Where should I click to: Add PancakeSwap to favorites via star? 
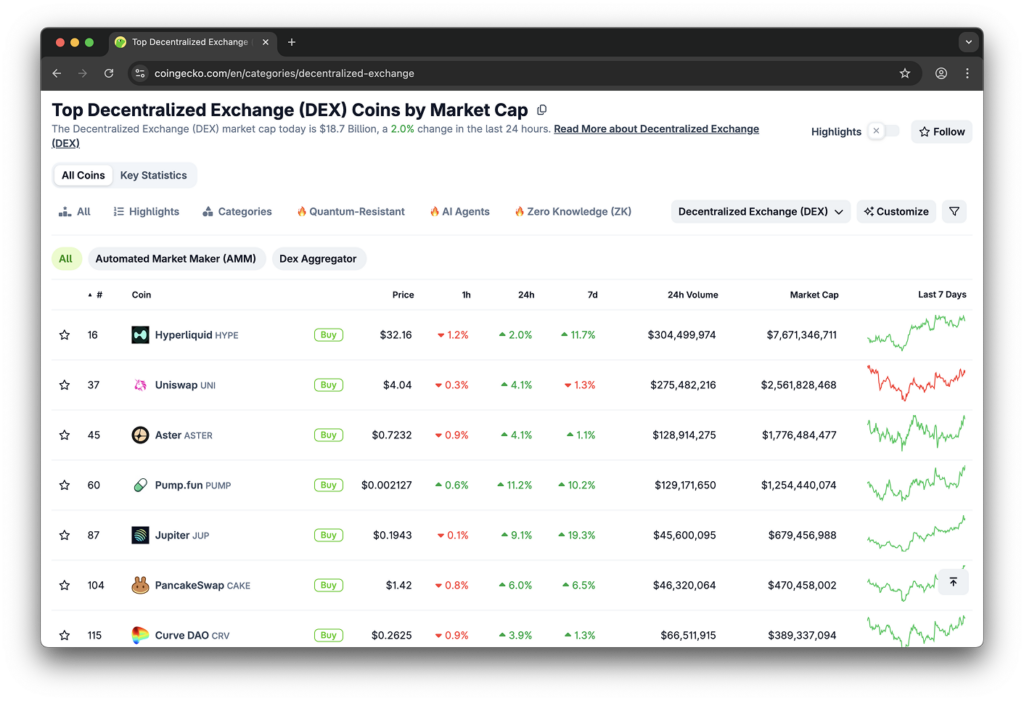coord(64,585)
